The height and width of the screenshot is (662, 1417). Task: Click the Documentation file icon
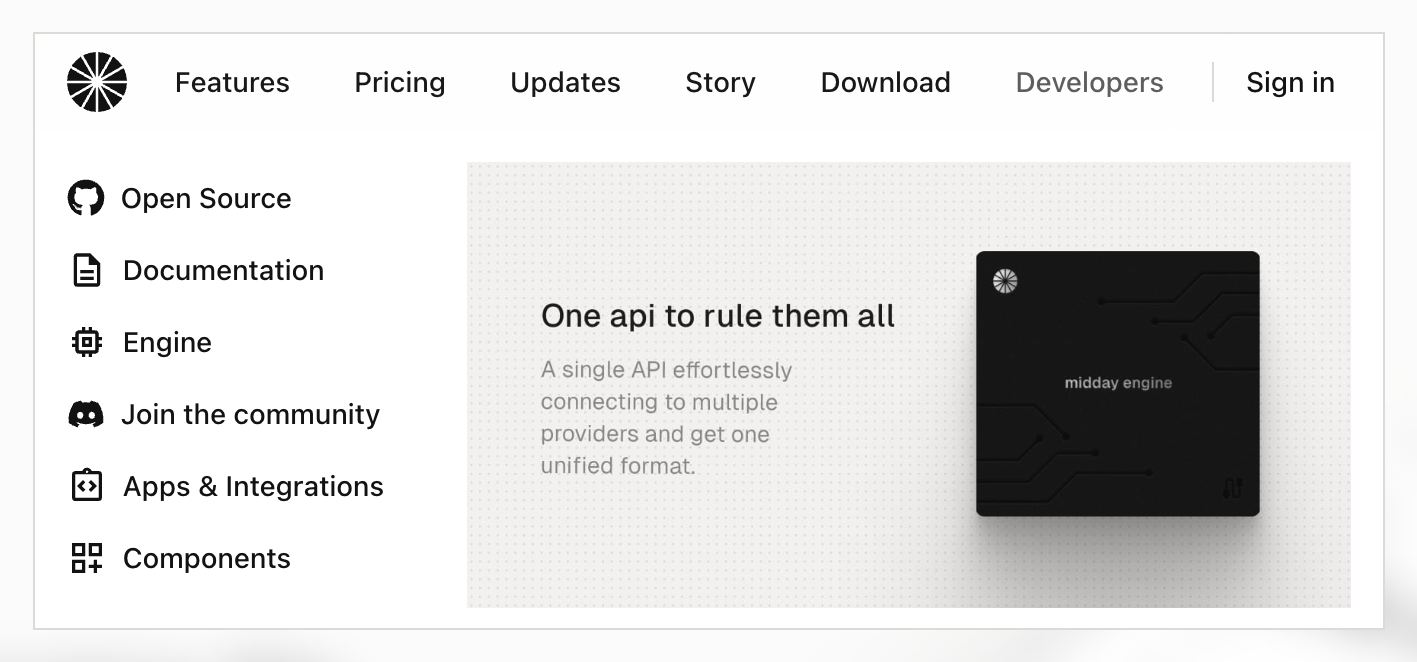[x=87, y=271]
